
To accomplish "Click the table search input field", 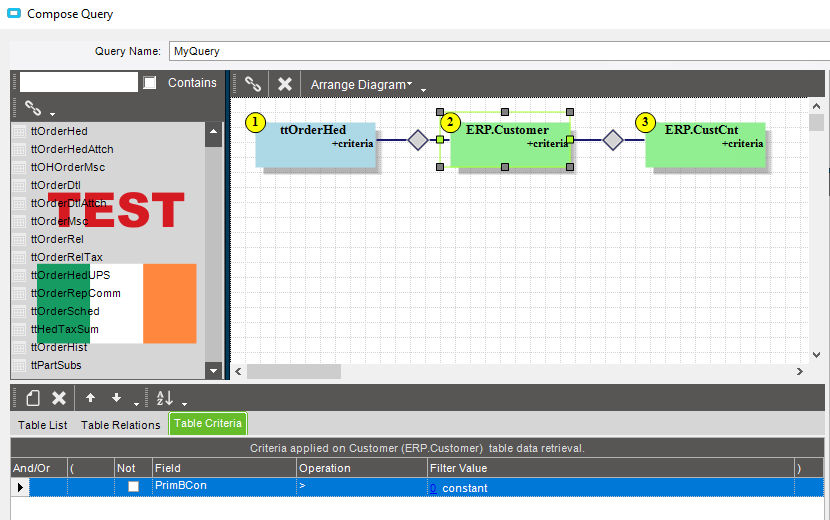I will [x=79, y=82].
